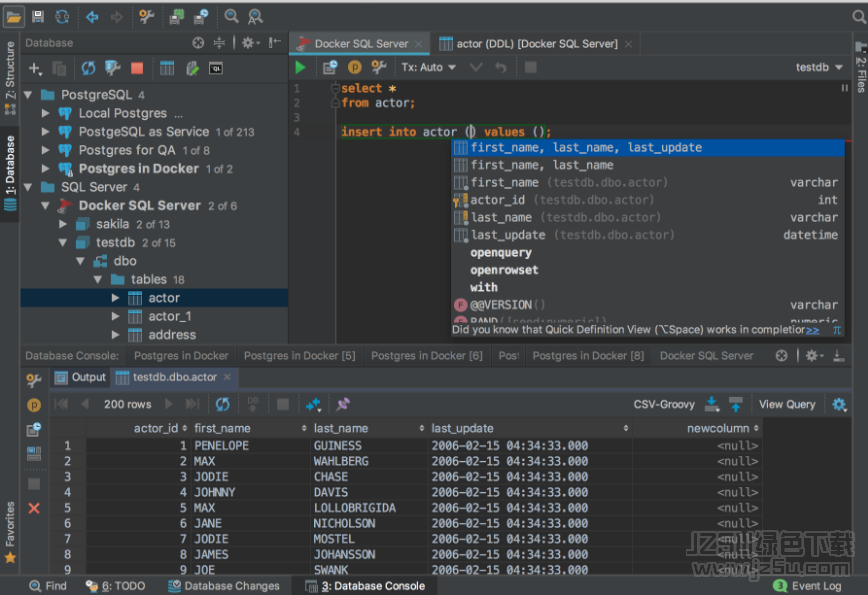This screenshot has height=595, width=868.
Task: Collapse the PostgreSQL folder node
Action: coord(28,95)
